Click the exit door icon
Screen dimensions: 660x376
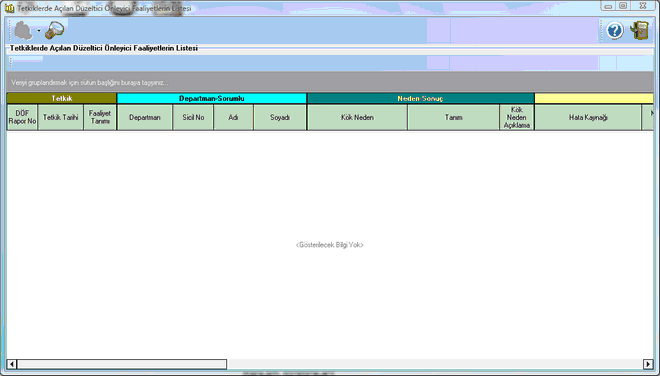[639, 31]
